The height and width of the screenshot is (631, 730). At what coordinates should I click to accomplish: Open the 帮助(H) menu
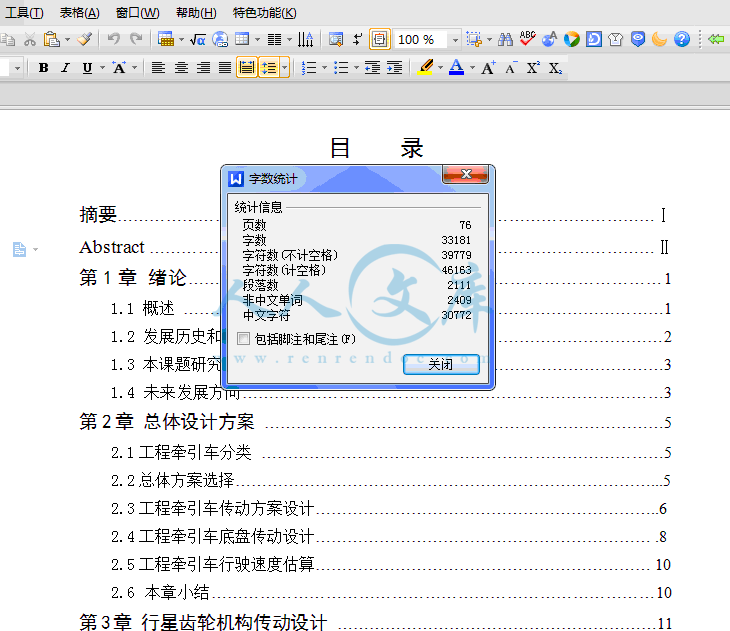click(x=196, y=13)
